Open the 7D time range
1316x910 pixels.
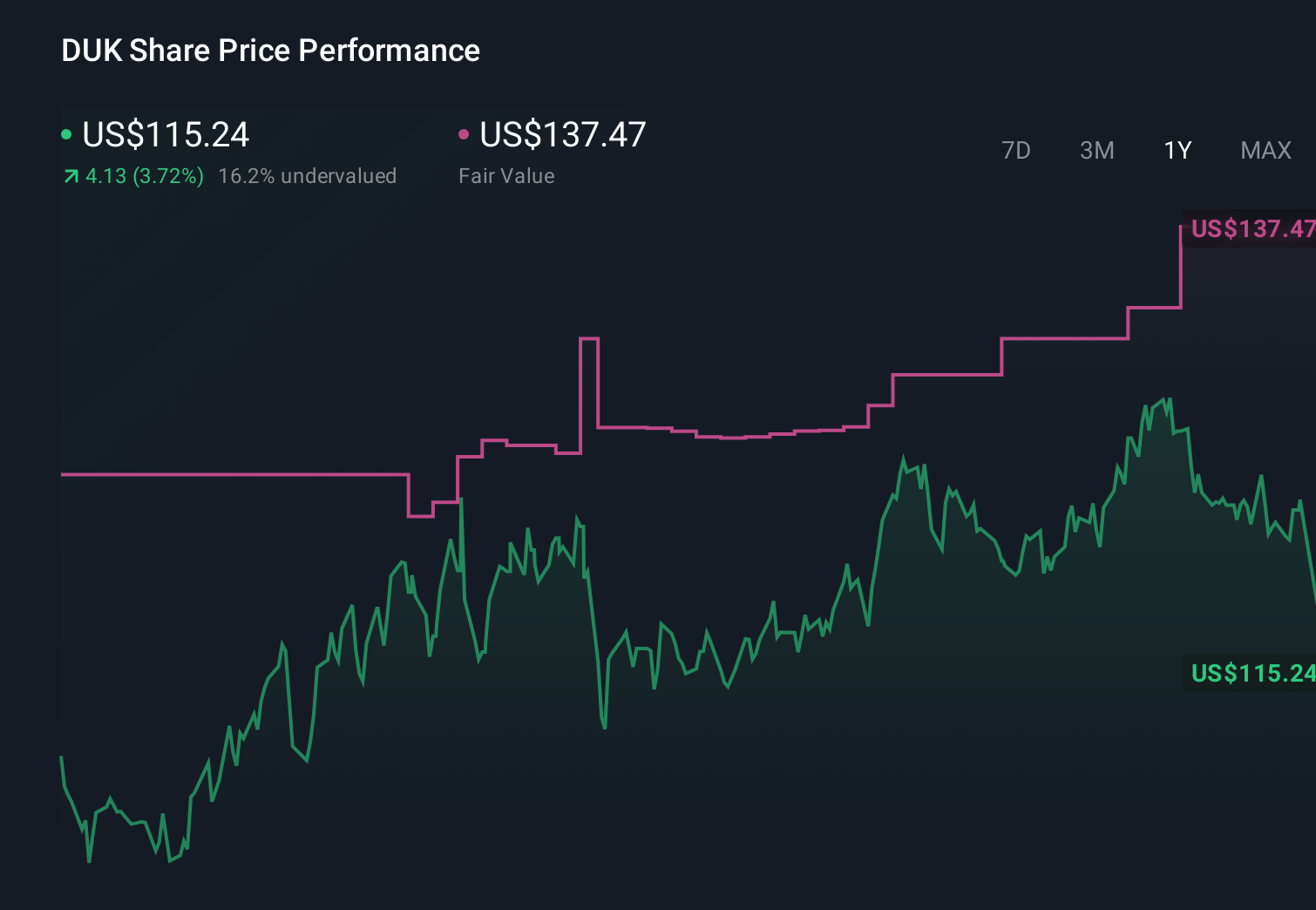[1016, 150]
